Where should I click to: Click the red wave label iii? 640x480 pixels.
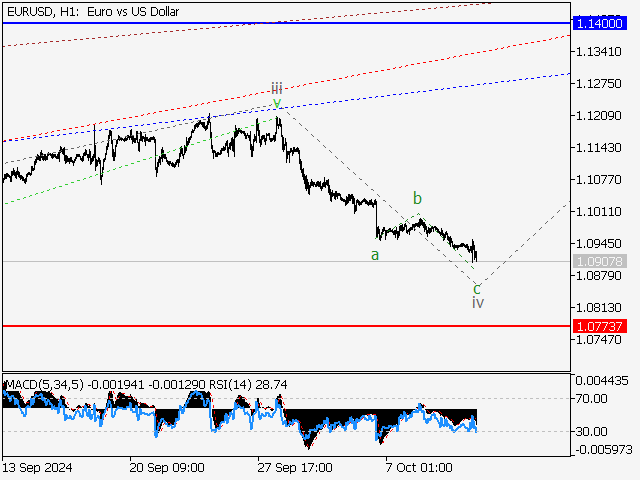277,88
